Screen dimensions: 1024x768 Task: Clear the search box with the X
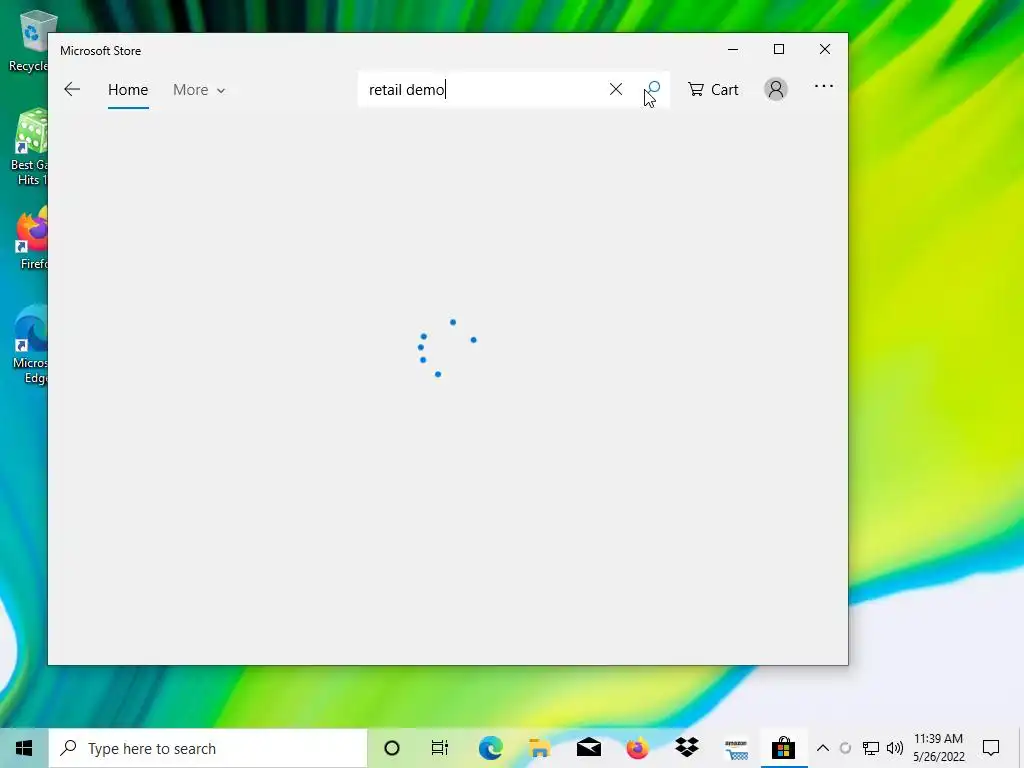(616, 89)
